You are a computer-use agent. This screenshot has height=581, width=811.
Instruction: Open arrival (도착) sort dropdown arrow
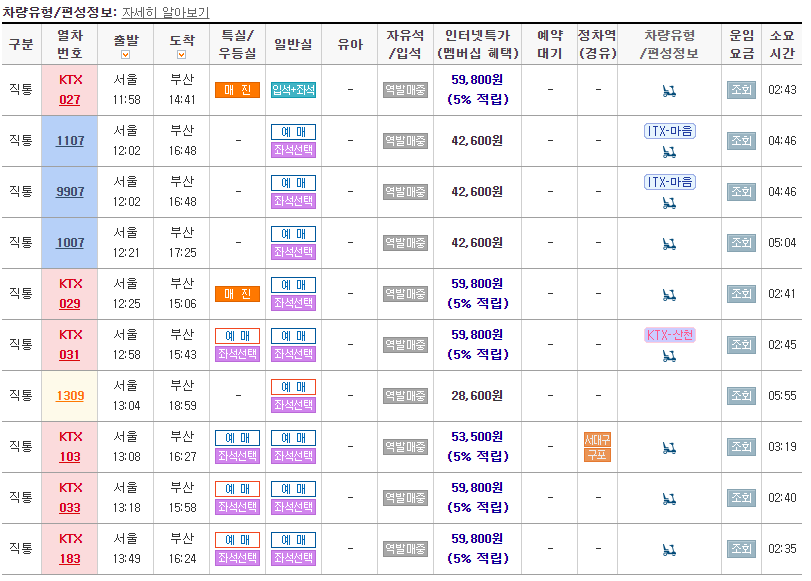pyautogui.click(x=182, y=54)
